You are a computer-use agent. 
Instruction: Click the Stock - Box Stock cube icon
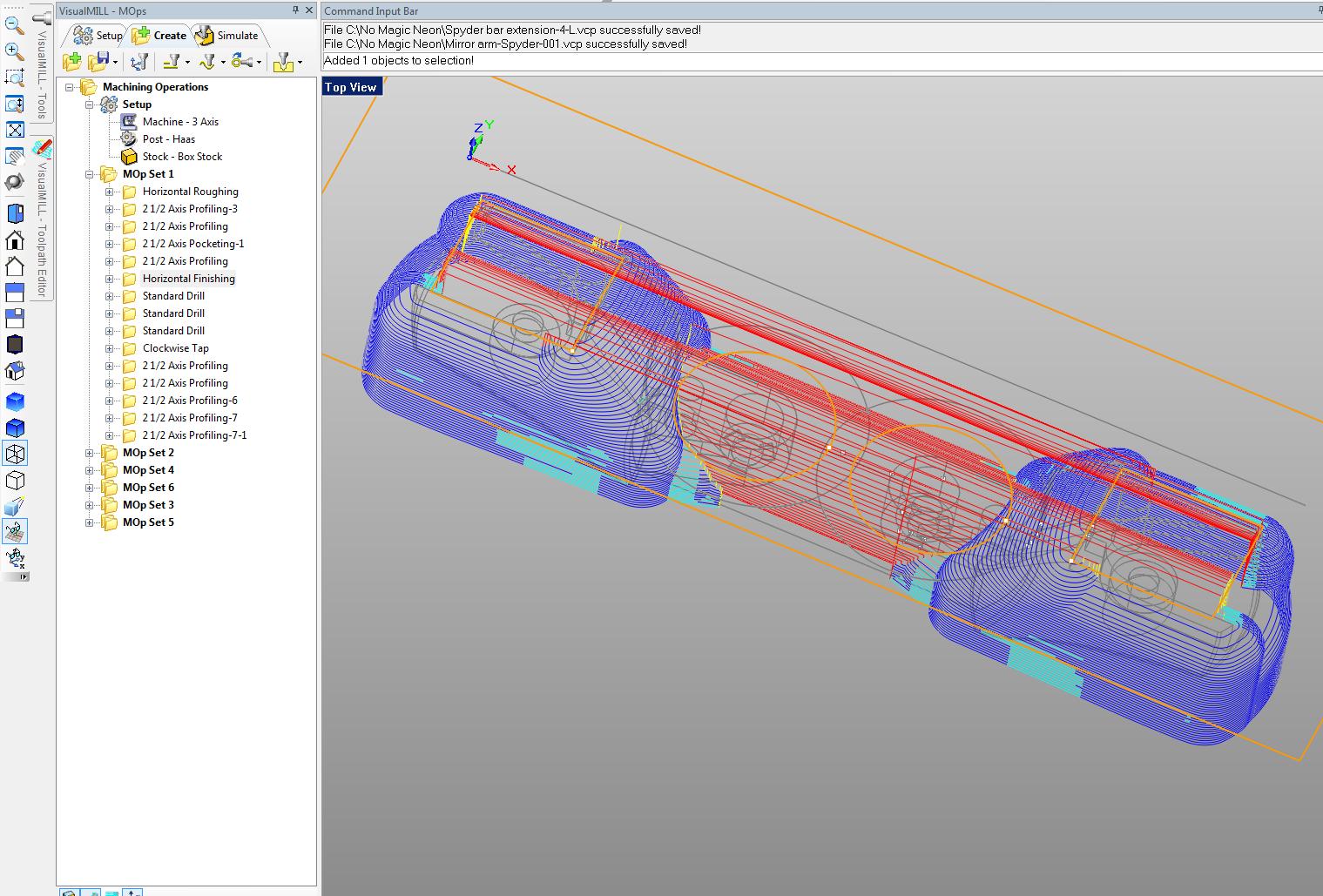click(x=129, y=157)
